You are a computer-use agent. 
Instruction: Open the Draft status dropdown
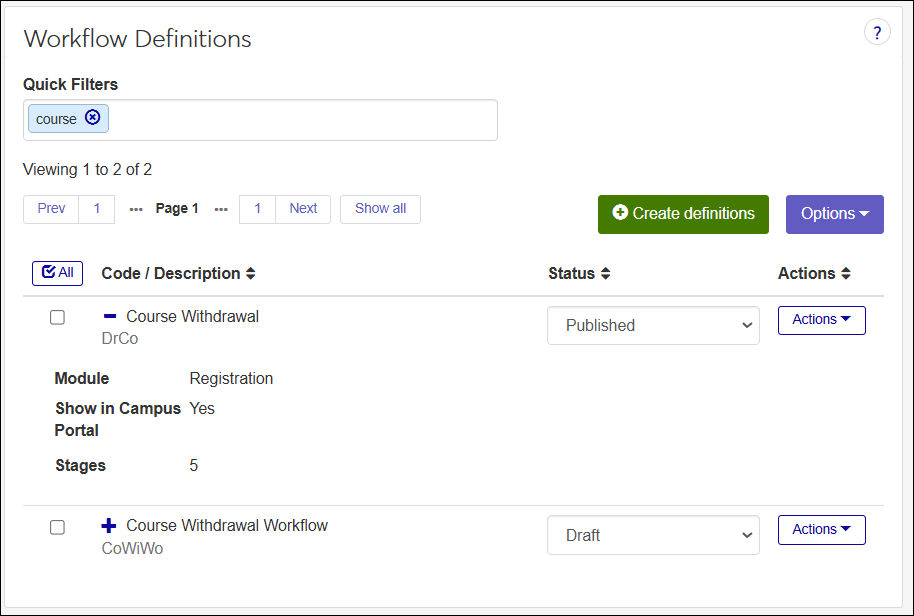(x=653, y=535)
